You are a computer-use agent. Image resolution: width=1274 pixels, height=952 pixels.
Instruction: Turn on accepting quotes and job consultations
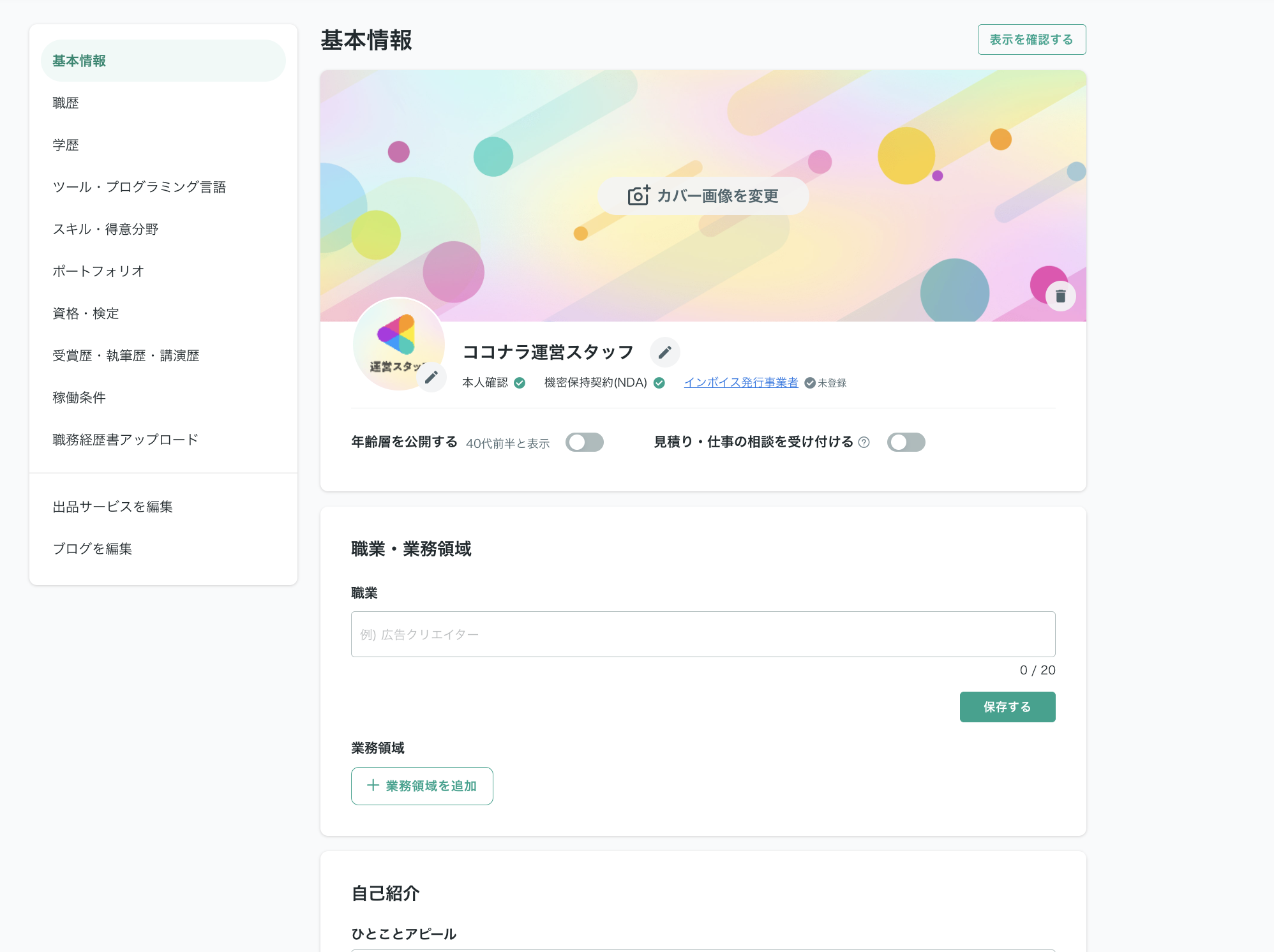(x=906, y=442)
